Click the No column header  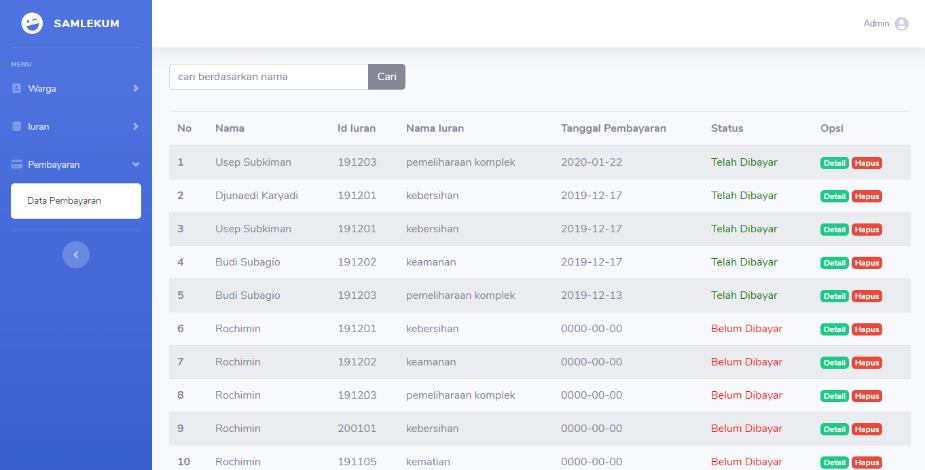[x=184, y=128]
